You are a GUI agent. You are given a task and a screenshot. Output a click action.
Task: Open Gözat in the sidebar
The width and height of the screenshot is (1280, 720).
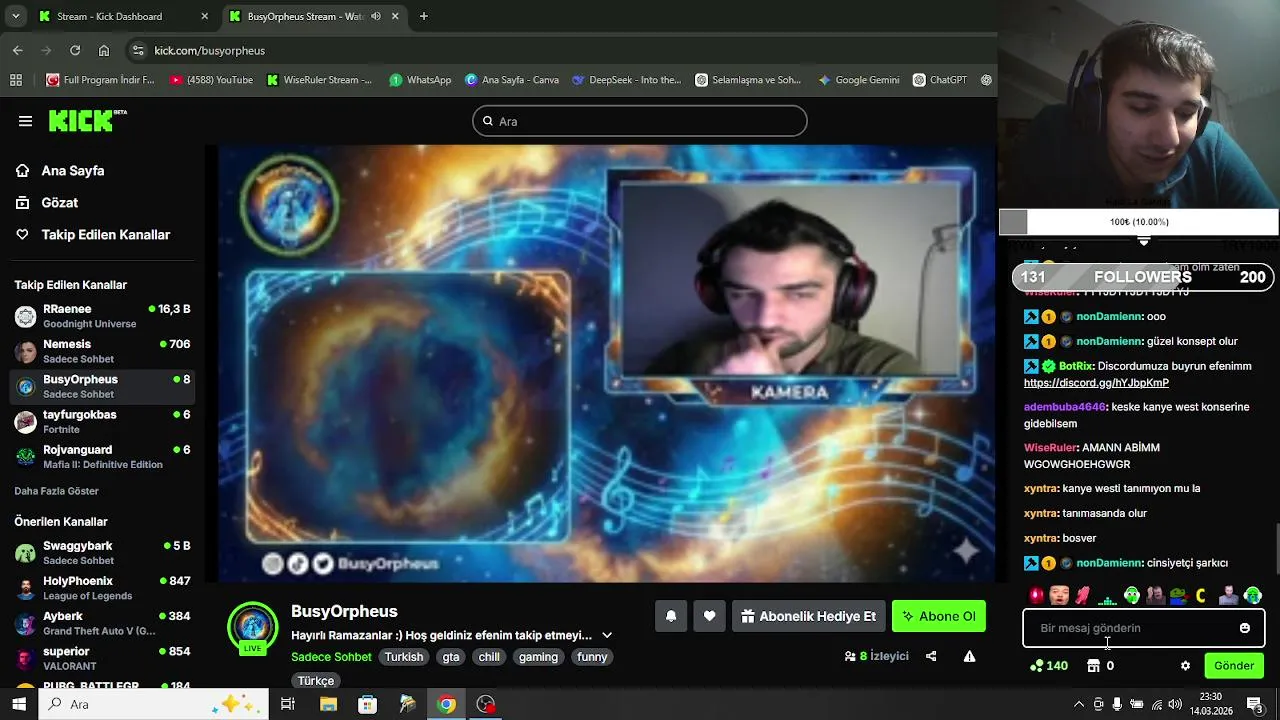[x=60, y=202]
